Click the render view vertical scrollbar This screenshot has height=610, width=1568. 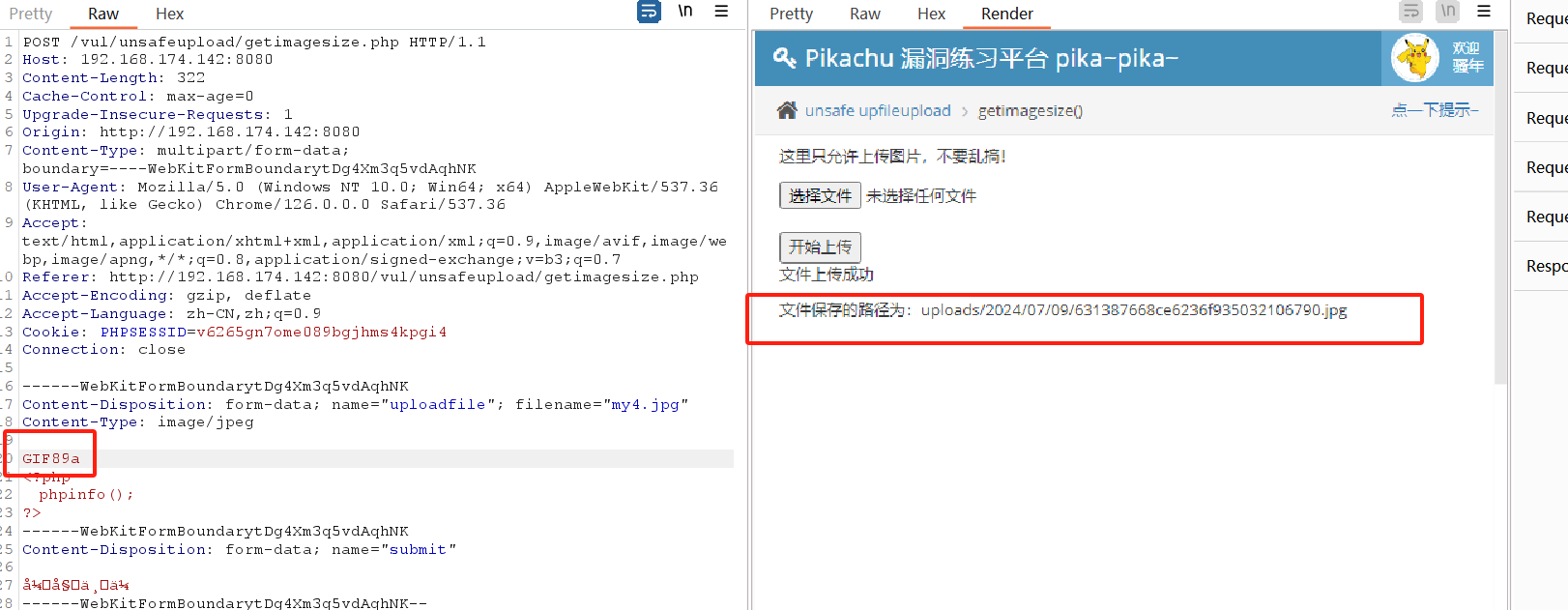click(x=1500, y=207)
